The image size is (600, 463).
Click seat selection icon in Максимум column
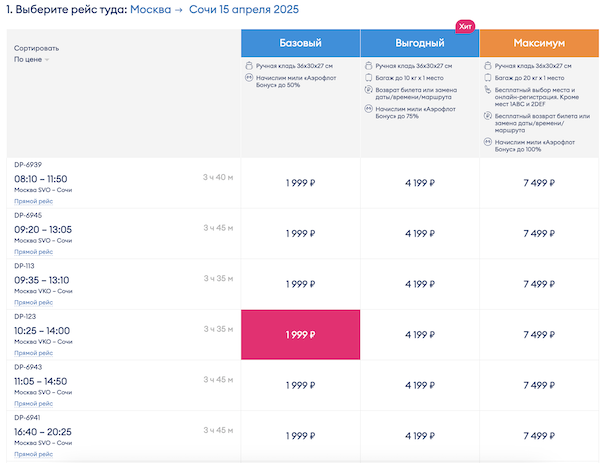486,89
